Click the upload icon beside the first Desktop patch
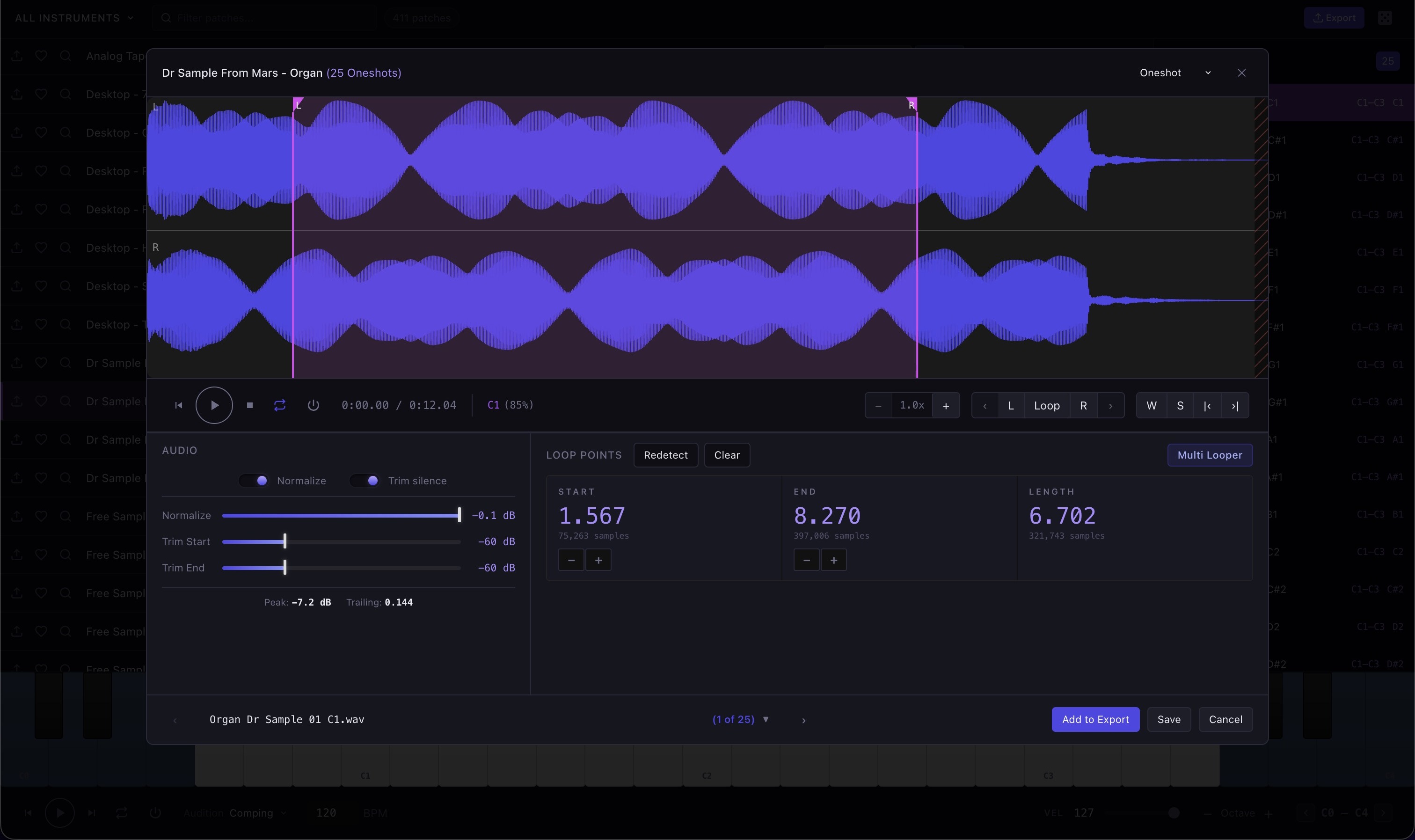The width and height of the screenshot is (1415, 840). (x=17, y=94)
